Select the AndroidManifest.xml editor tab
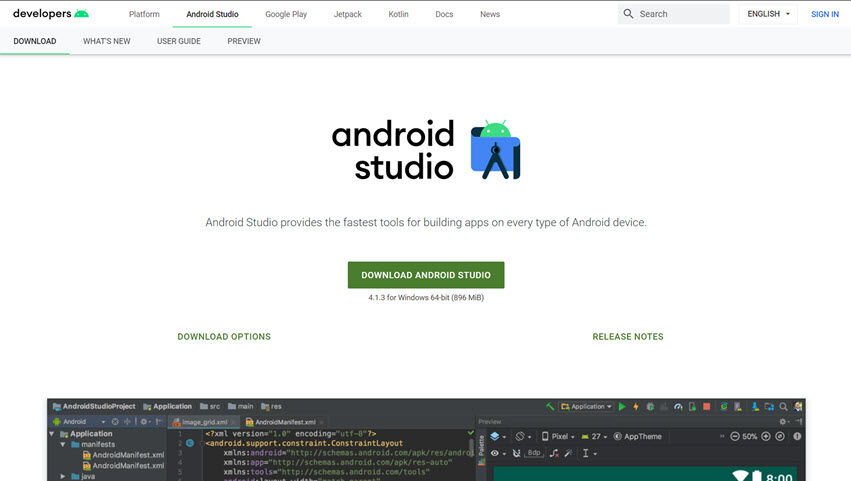The width and height of the screenshot is (851, 481). click(x=283, y=422)
